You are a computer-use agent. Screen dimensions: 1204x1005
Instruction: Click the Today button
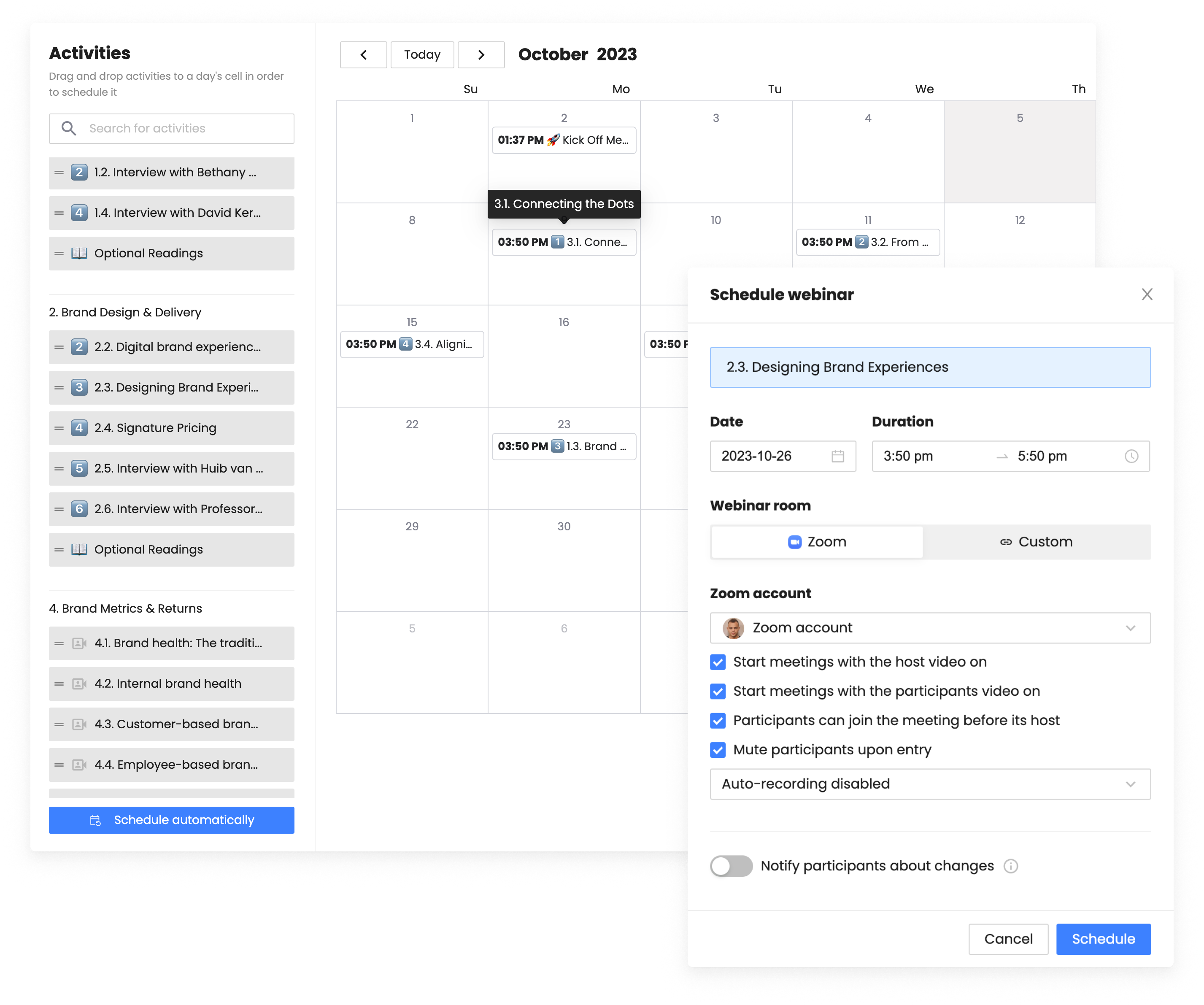422,55
